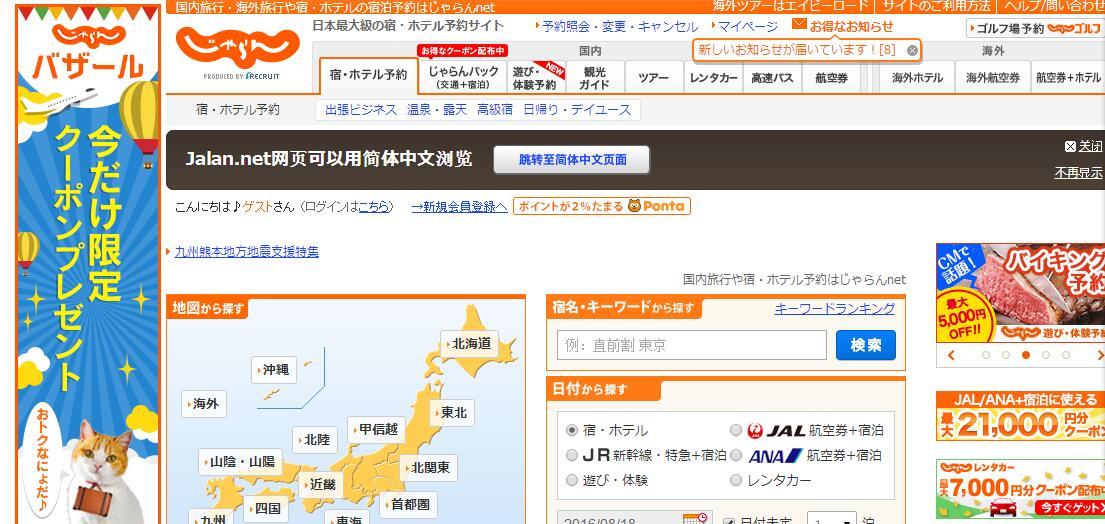1105x524 pixels.
Task: Focus the keyword search input field
Action: pos(691,345)
